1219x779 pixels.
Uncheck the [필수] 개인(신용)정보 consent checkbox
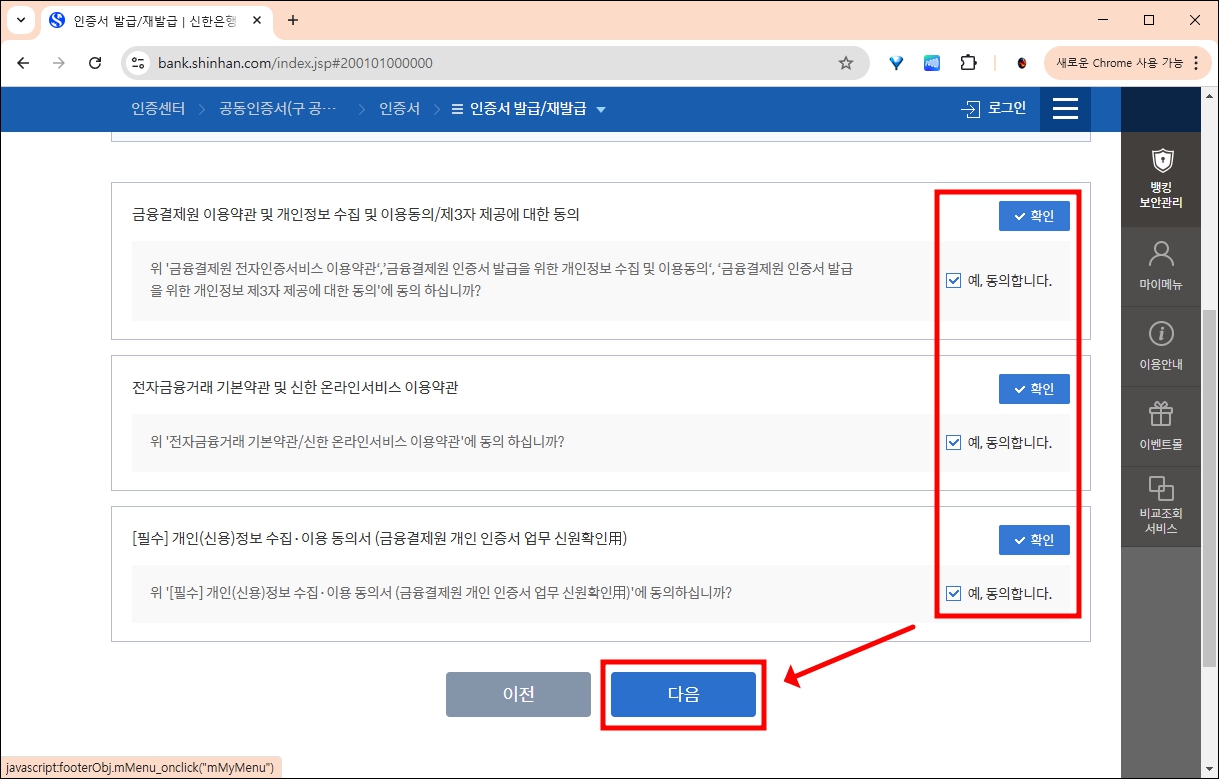click(953, 593)
